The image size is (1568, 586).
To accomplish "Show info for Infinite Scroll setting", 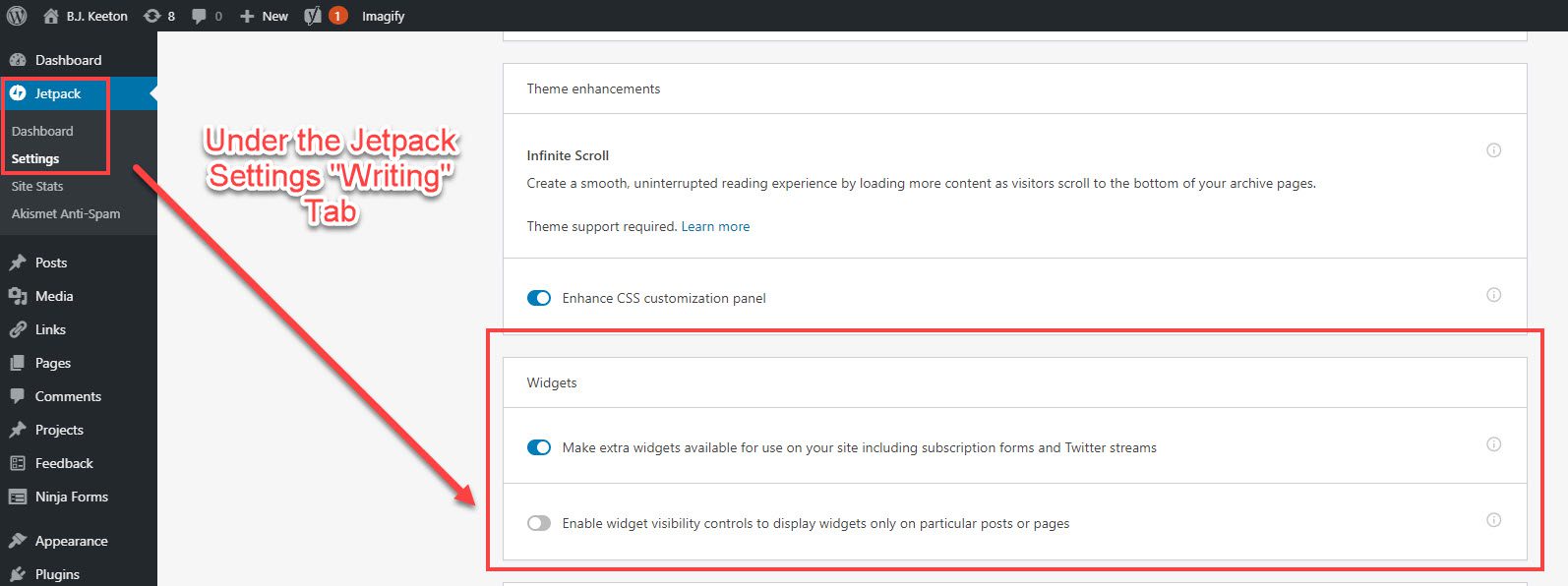I will click(1493, 150).
